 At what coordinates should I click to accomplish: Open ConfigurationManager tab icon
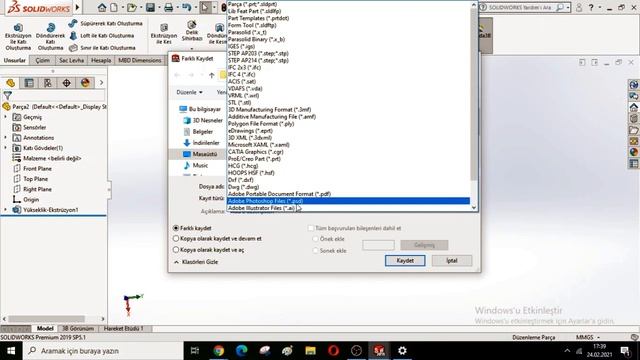click(x=48, y=83)
